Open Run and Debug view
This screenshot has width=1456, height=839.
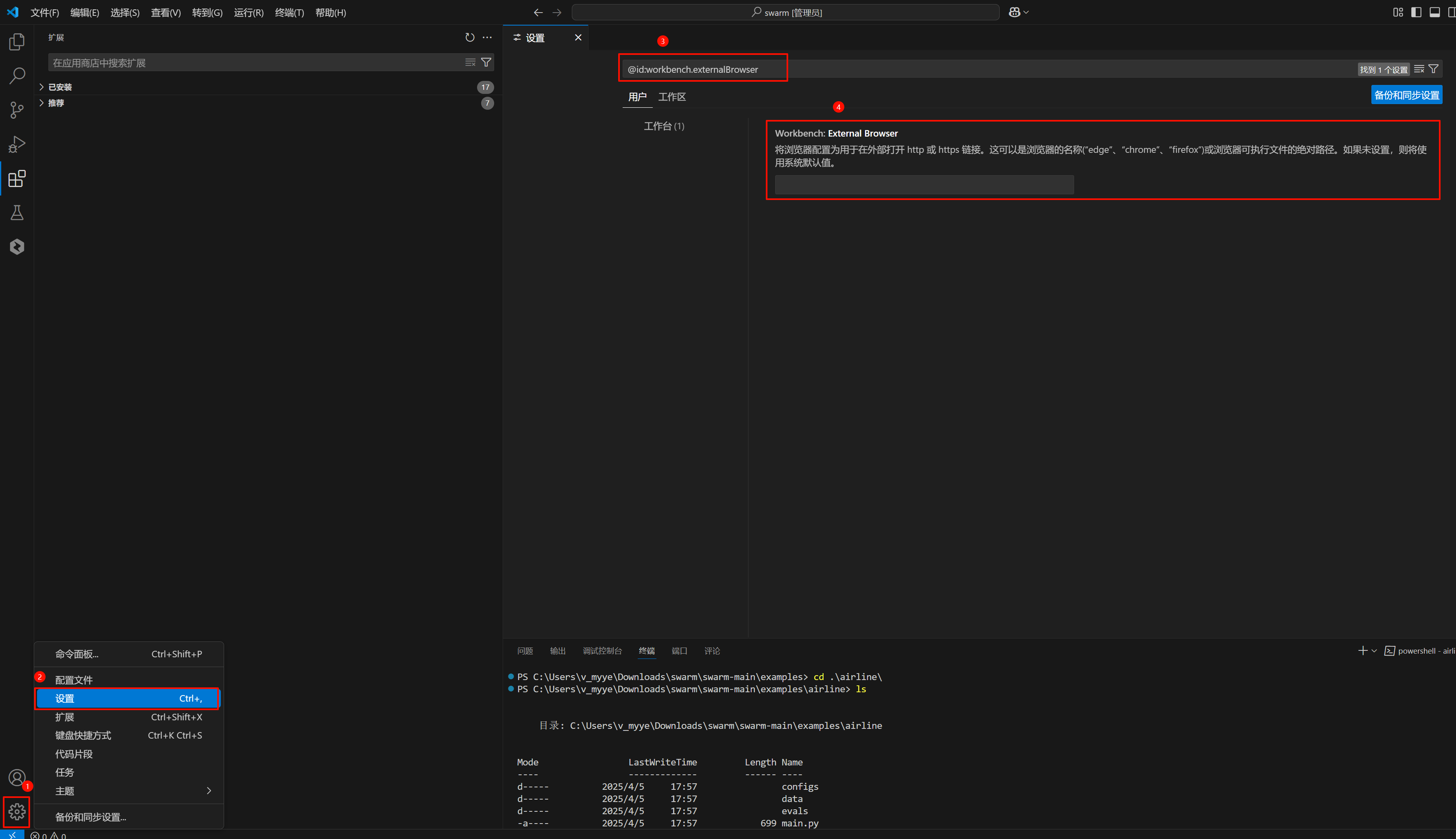(17, 144)
